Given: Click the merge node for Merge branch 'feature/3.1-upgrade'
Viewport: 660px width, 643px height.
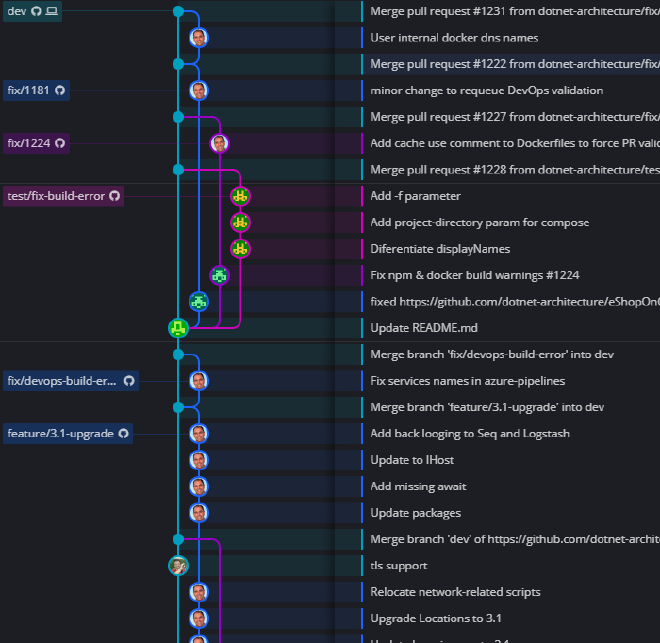Looking at the screenshot, I should pos(178,407).
